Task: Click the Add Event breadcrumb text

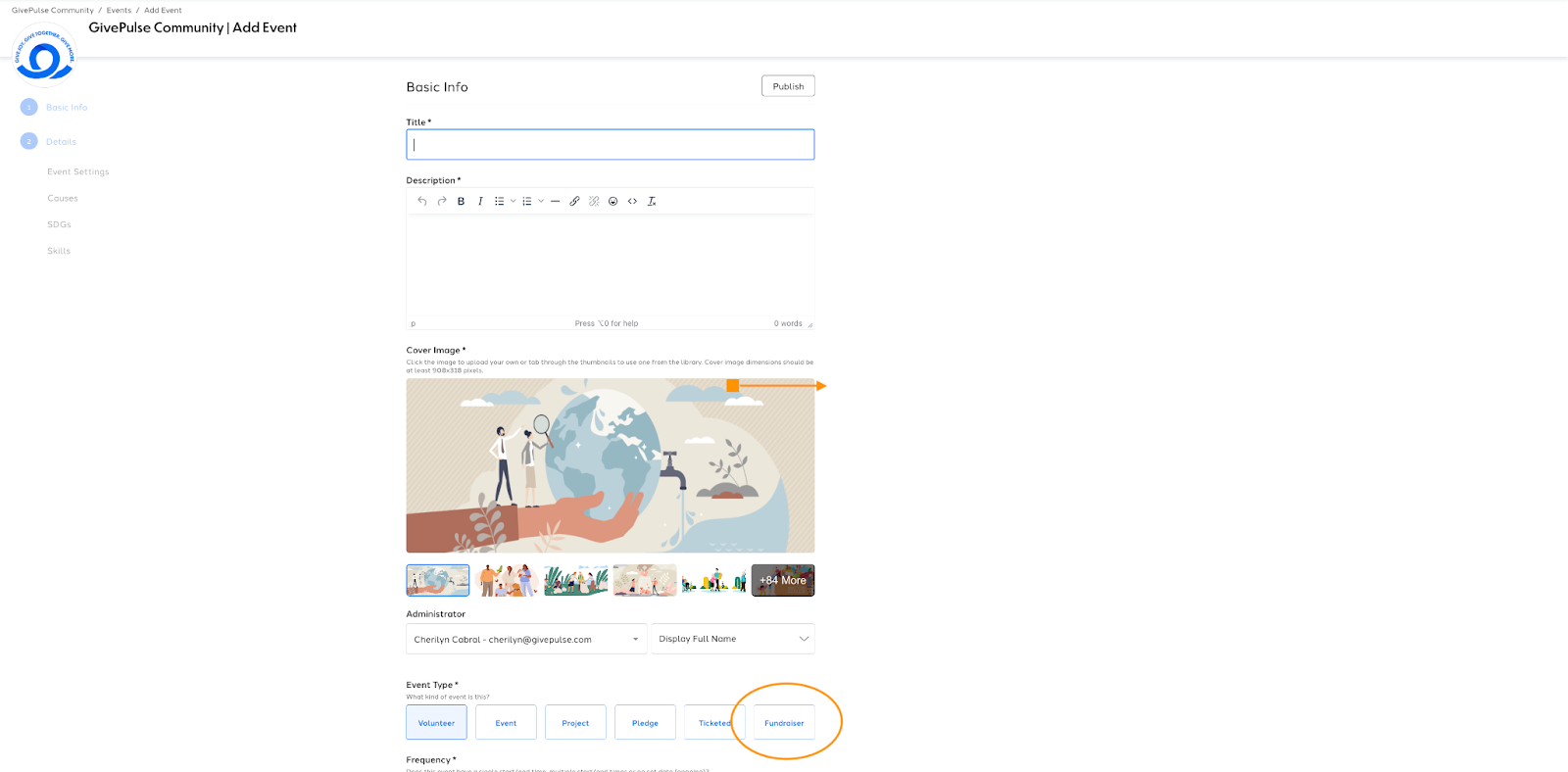Action: [163, 11]
